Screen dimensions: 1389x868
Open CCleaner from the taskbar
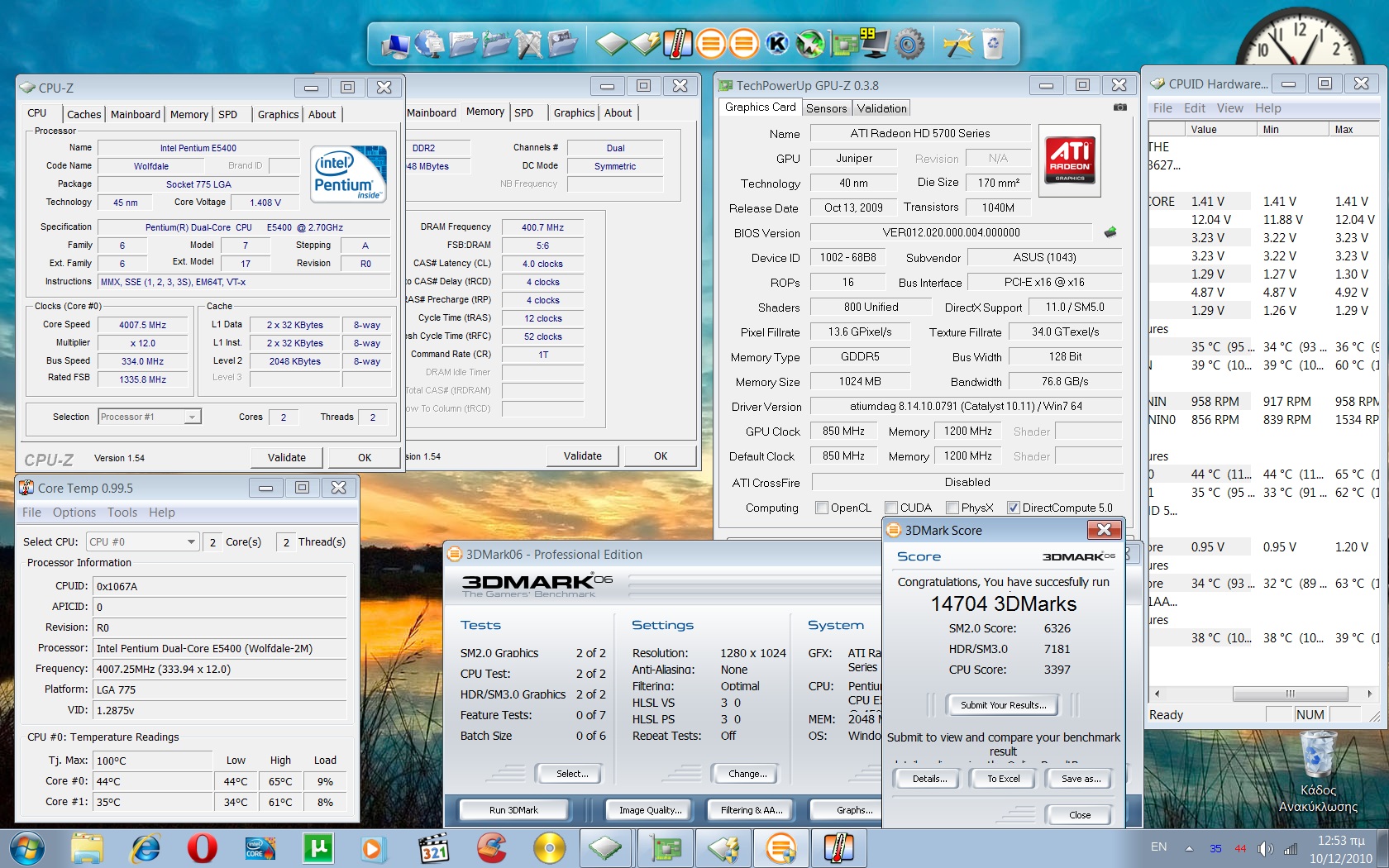[x=491, y=848]
